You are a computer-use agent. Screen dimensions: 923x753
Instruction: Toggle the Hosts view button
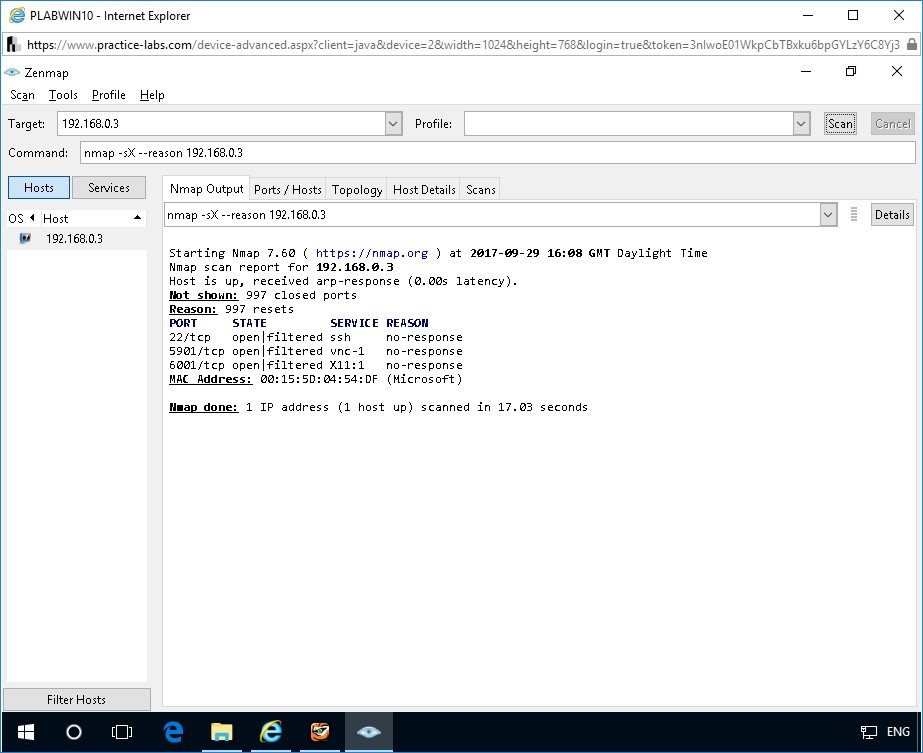click(x=39, y=187)
